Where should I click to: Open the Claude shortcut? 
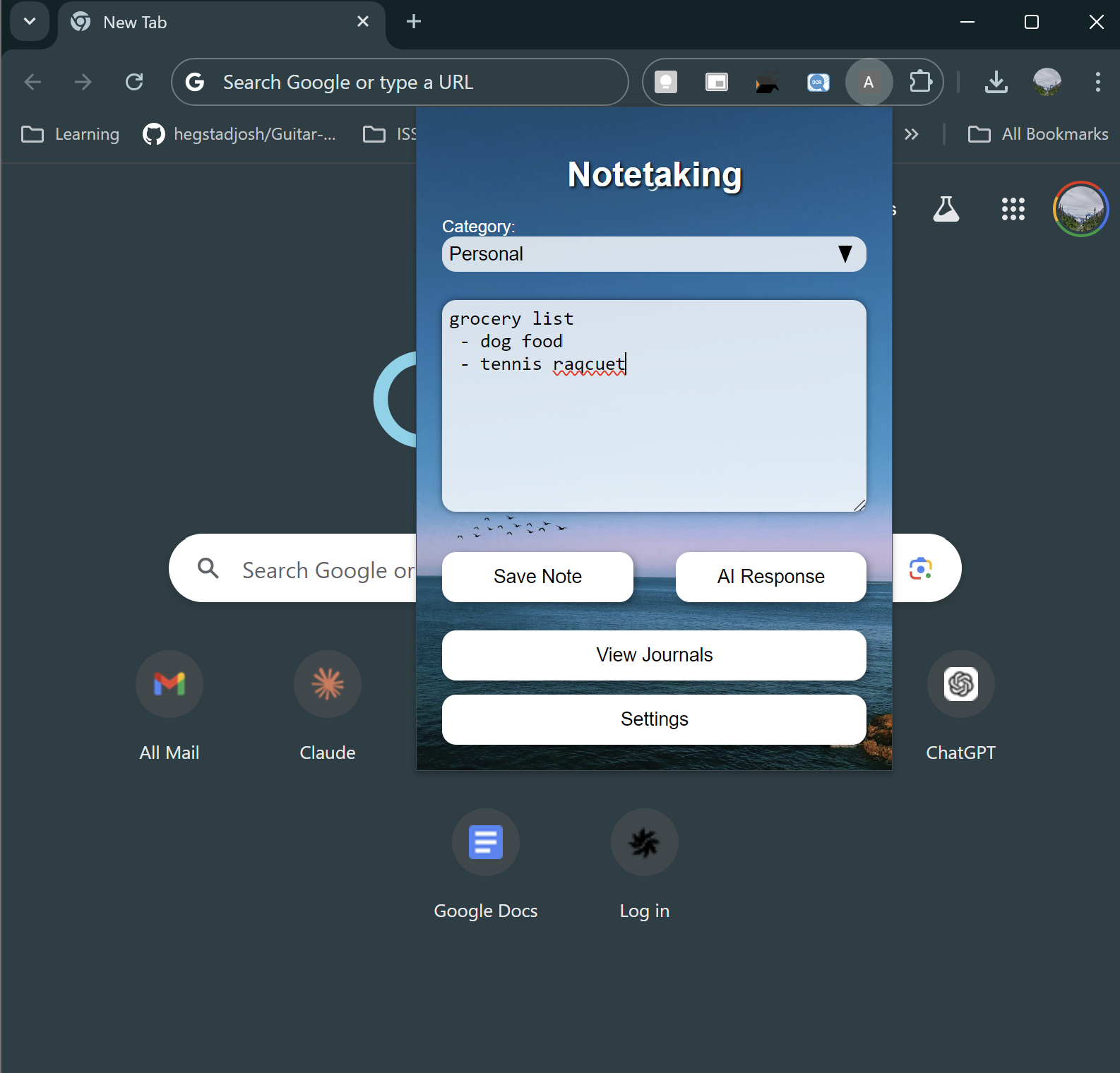coord(328,706)
